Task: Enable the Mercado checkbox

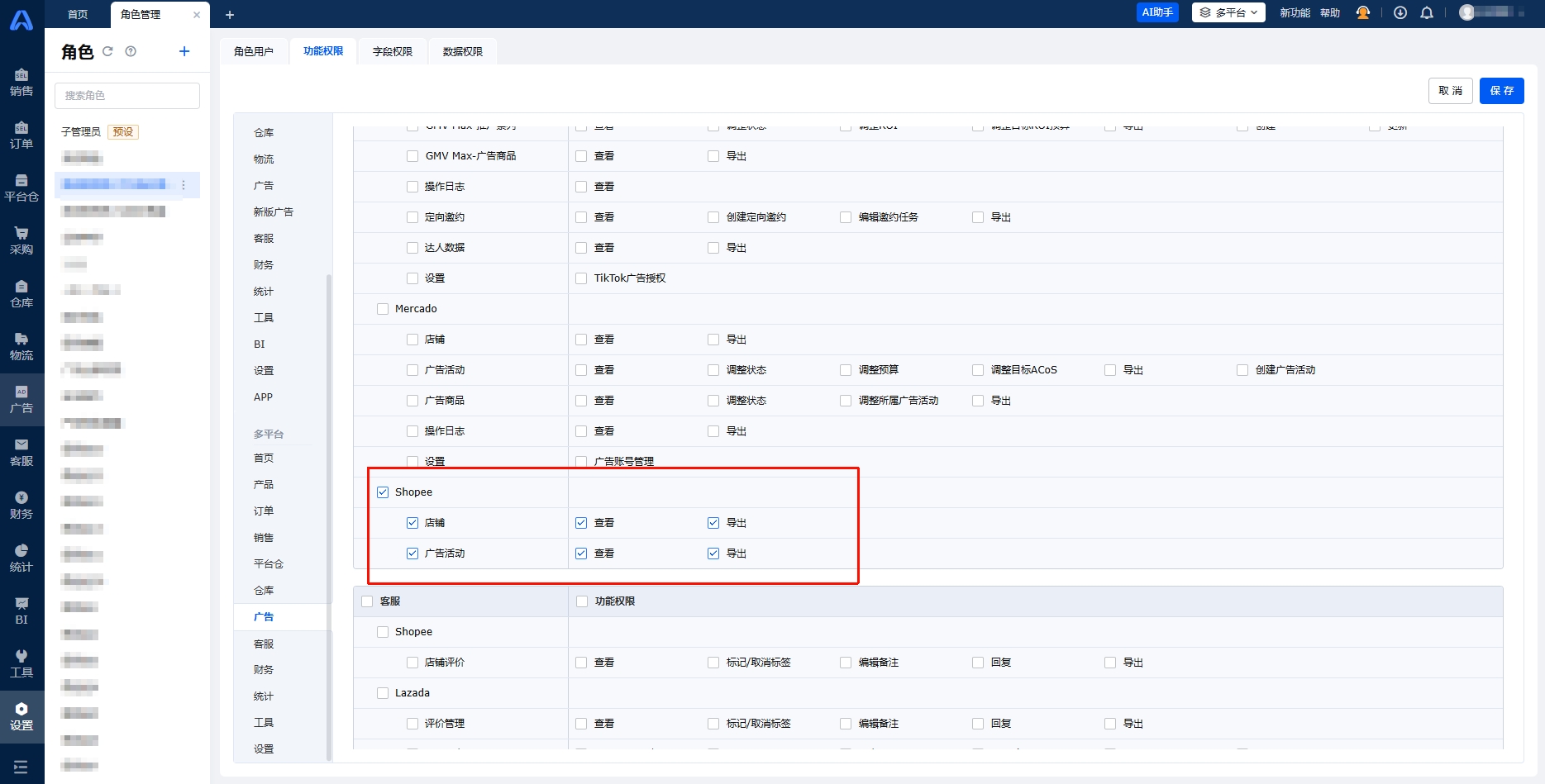Action: [383, 309]
